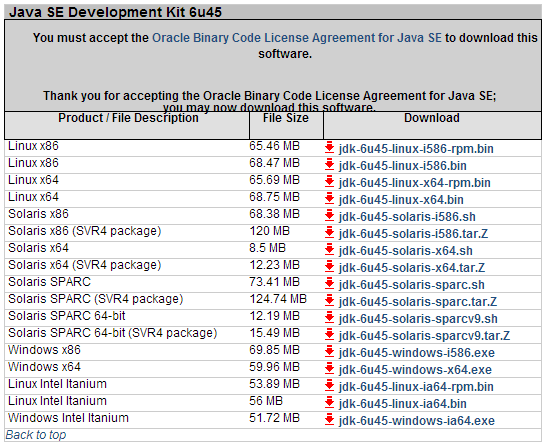Click download arrow icon for jdk-6u45-solaris-sparcv9.tar.Z

click(329, 335)
